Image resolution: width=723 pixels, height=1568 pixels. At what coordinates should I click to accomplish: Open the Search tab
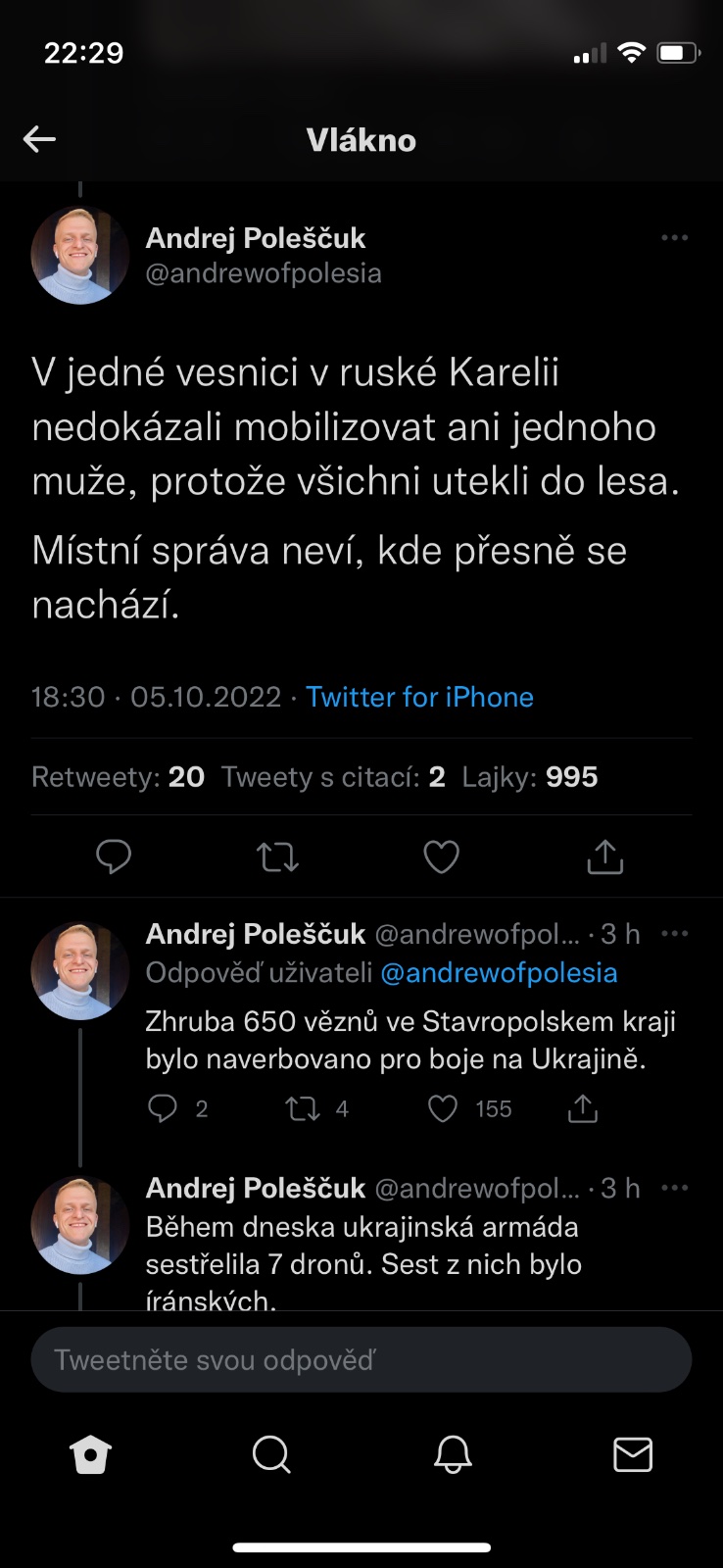pyautogui.click(x=271, y=1455)
